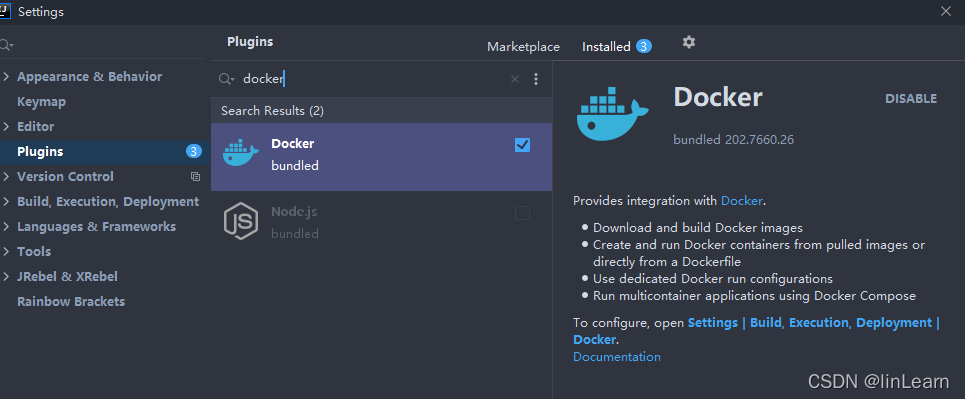Open the Keymap settings page
965x399 pixels.
pos(41,102)
